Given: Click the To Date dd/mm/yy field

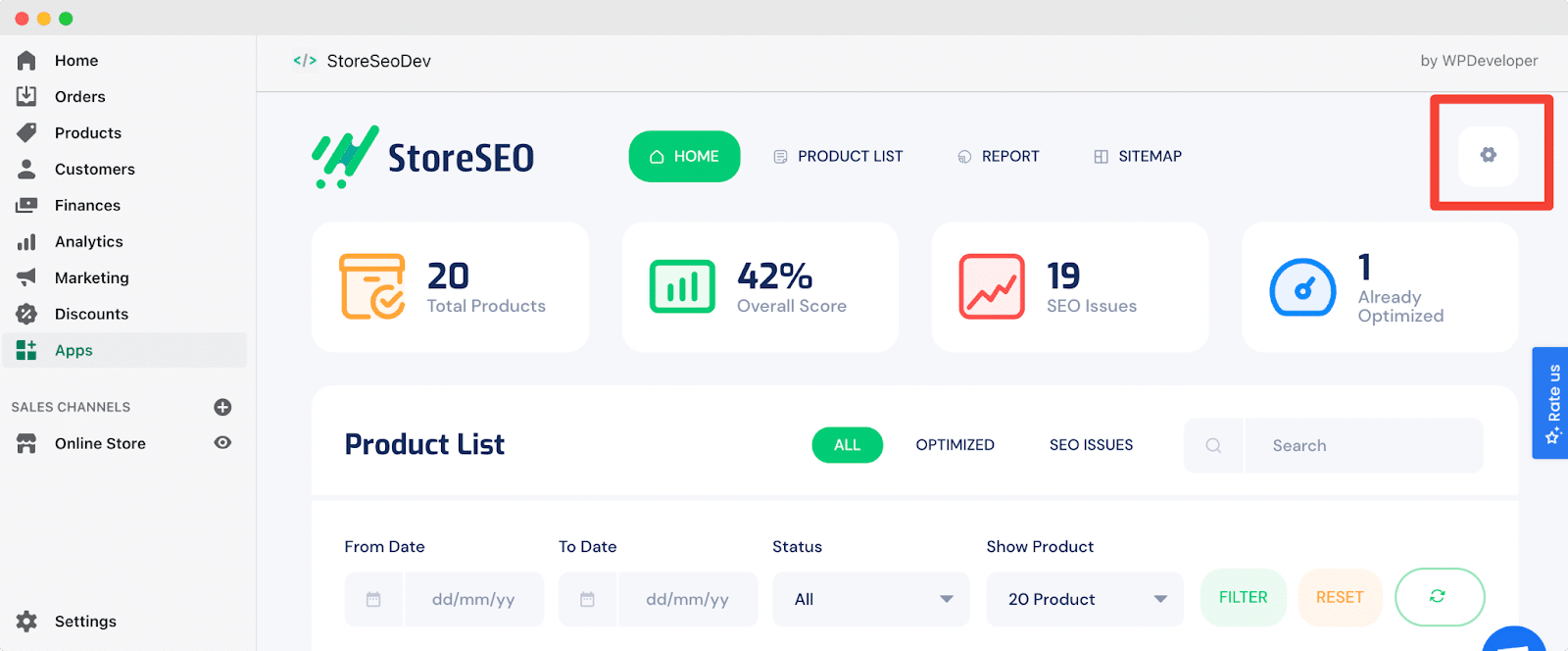Looking at the screenshot, I should (x=687, y=599).
